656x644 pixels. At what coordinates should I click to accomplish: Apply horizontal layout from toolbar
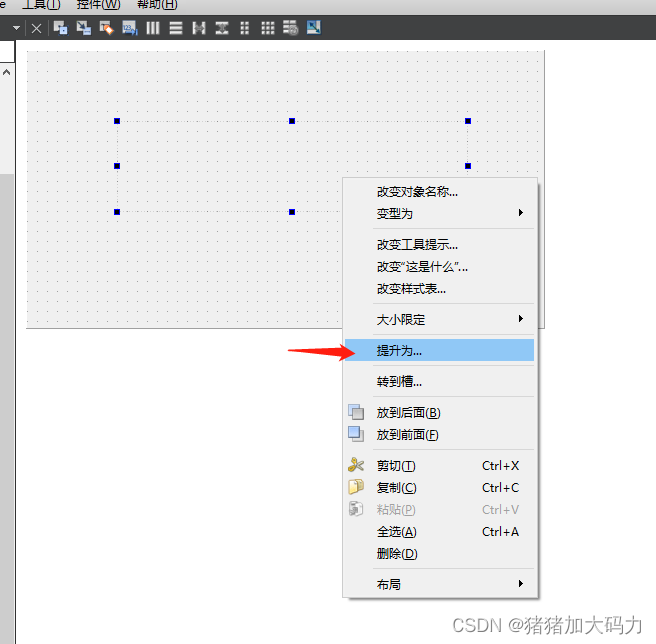click(153, 28)
